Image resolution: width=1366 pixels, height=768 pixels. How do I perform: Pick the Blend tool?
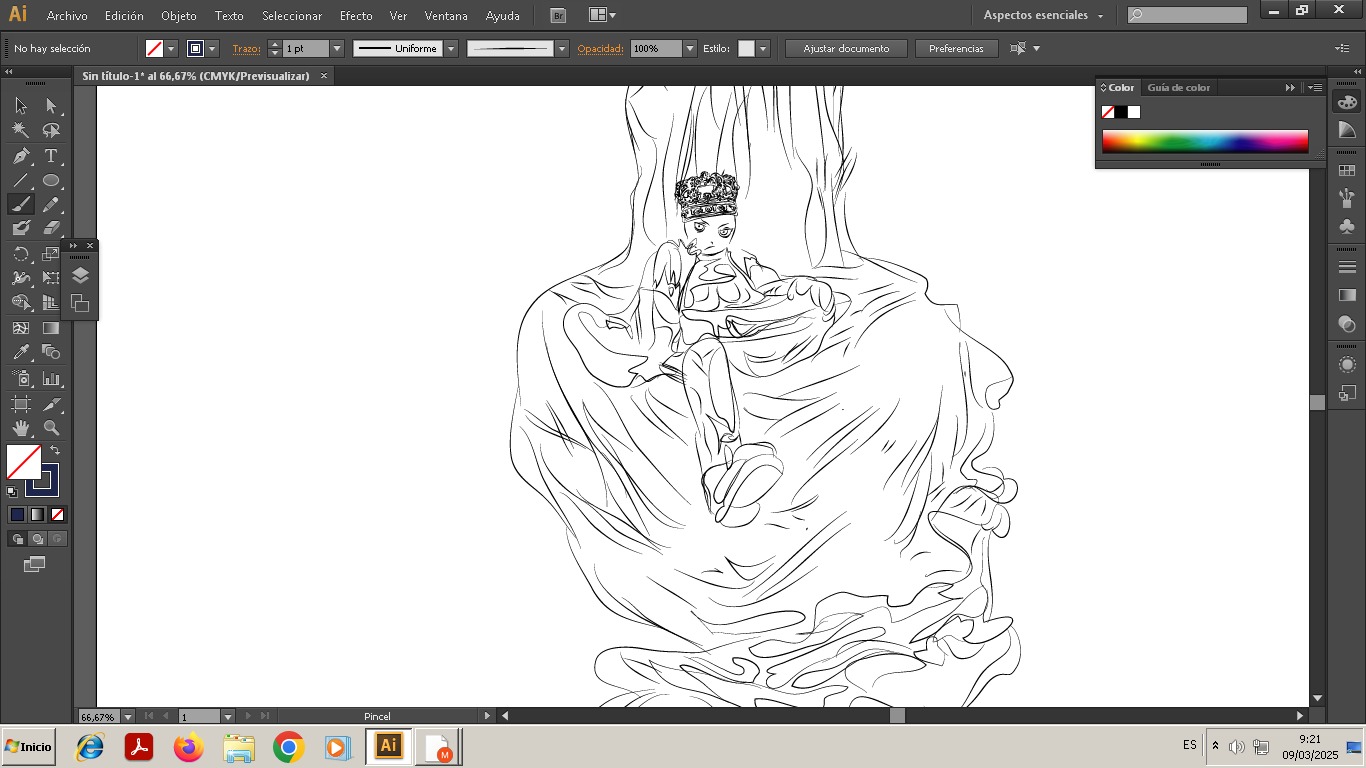(x=51, y=352)
